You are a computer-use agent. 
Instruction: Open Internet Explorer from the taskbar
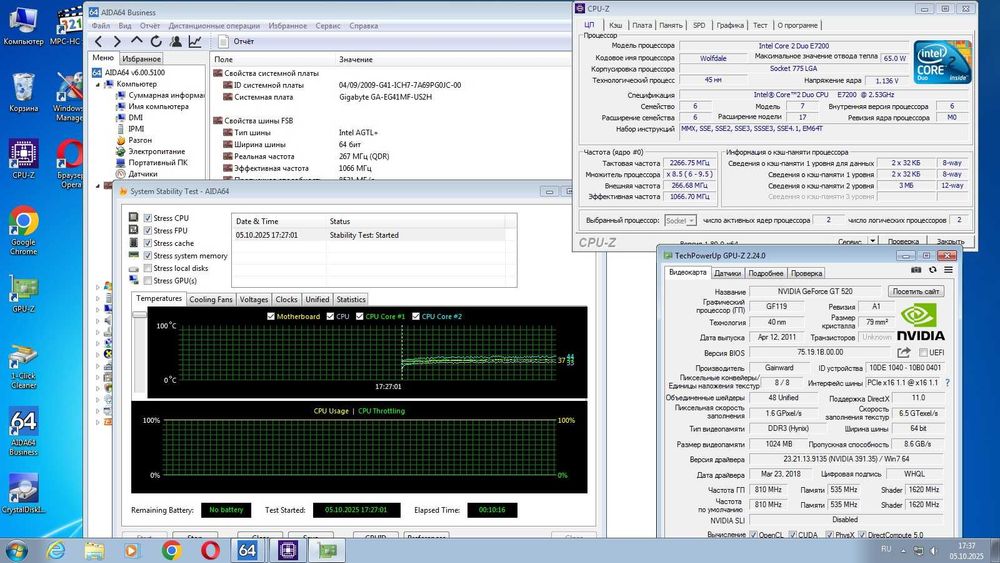56,550
